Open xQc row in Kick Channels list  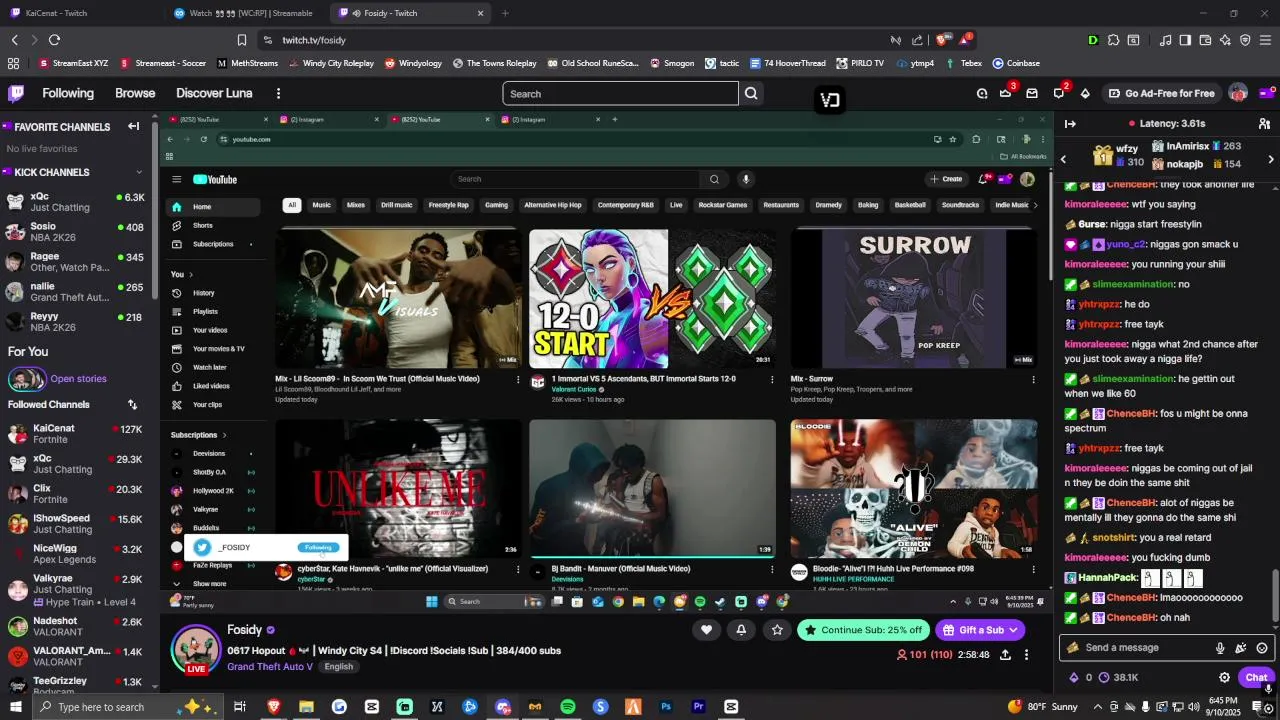76,203
